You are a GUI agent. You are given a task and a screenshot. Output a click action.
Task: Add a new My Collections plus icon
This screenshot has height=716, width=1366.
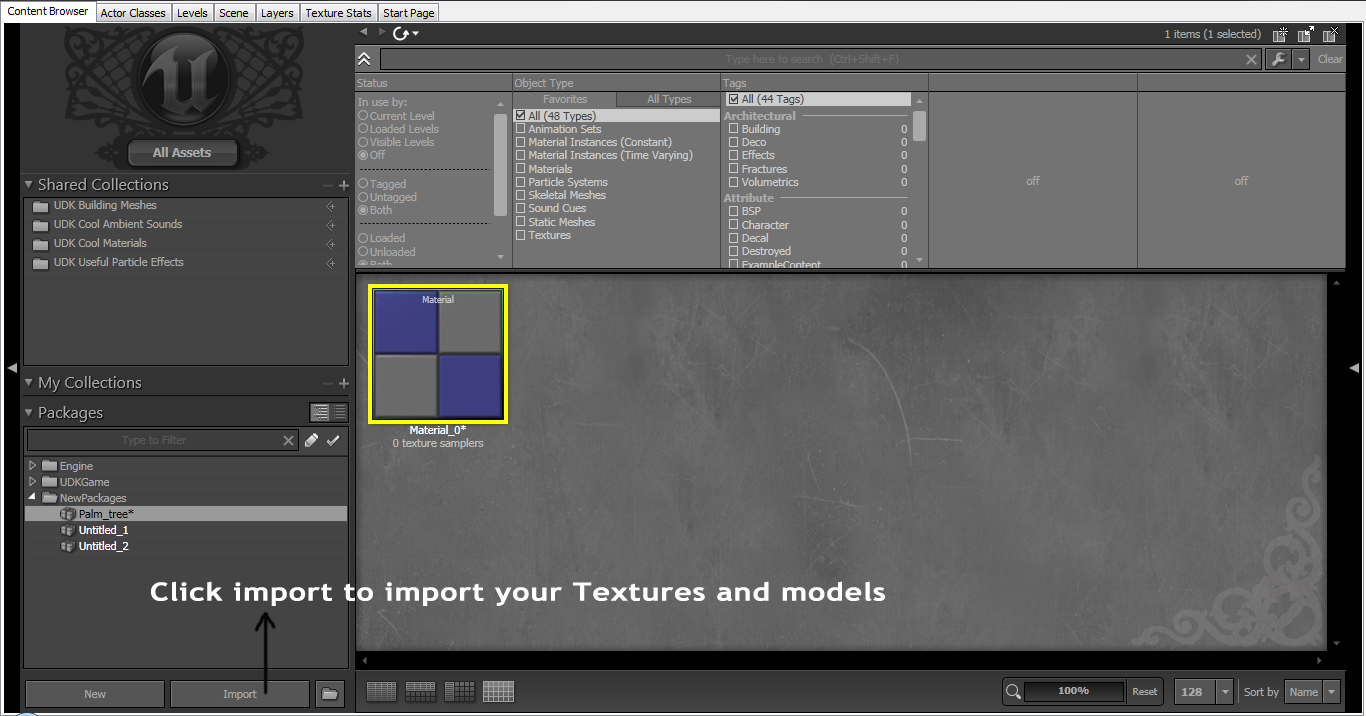tap(344, 383)
